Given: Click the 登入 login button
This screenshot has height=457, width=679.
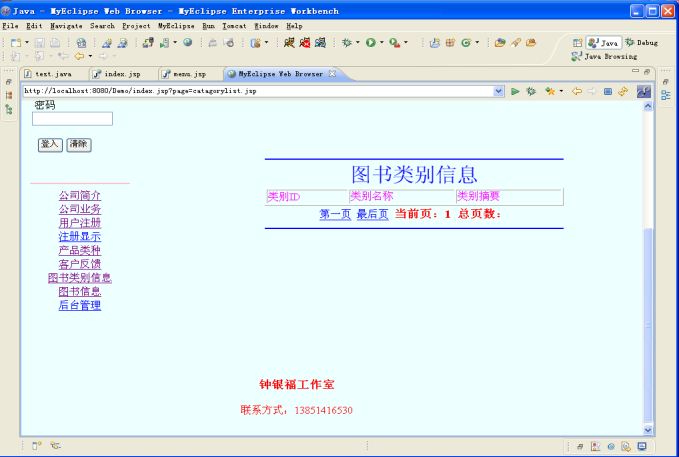Looking at the screenshot, I should click(50, 145).
